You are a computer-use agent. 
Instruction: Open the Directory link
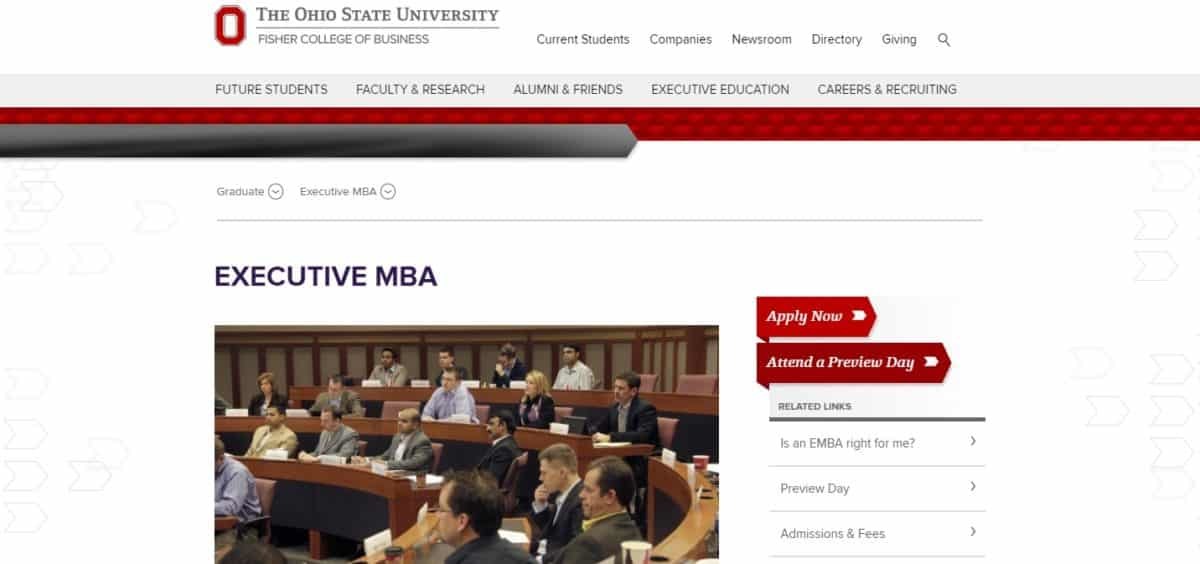click(837, 40)
